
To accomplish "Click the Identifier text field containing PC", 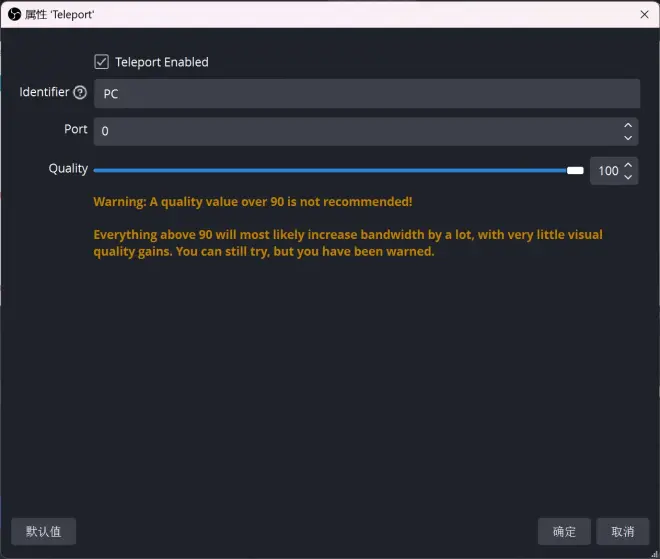I will coord(367,93).
